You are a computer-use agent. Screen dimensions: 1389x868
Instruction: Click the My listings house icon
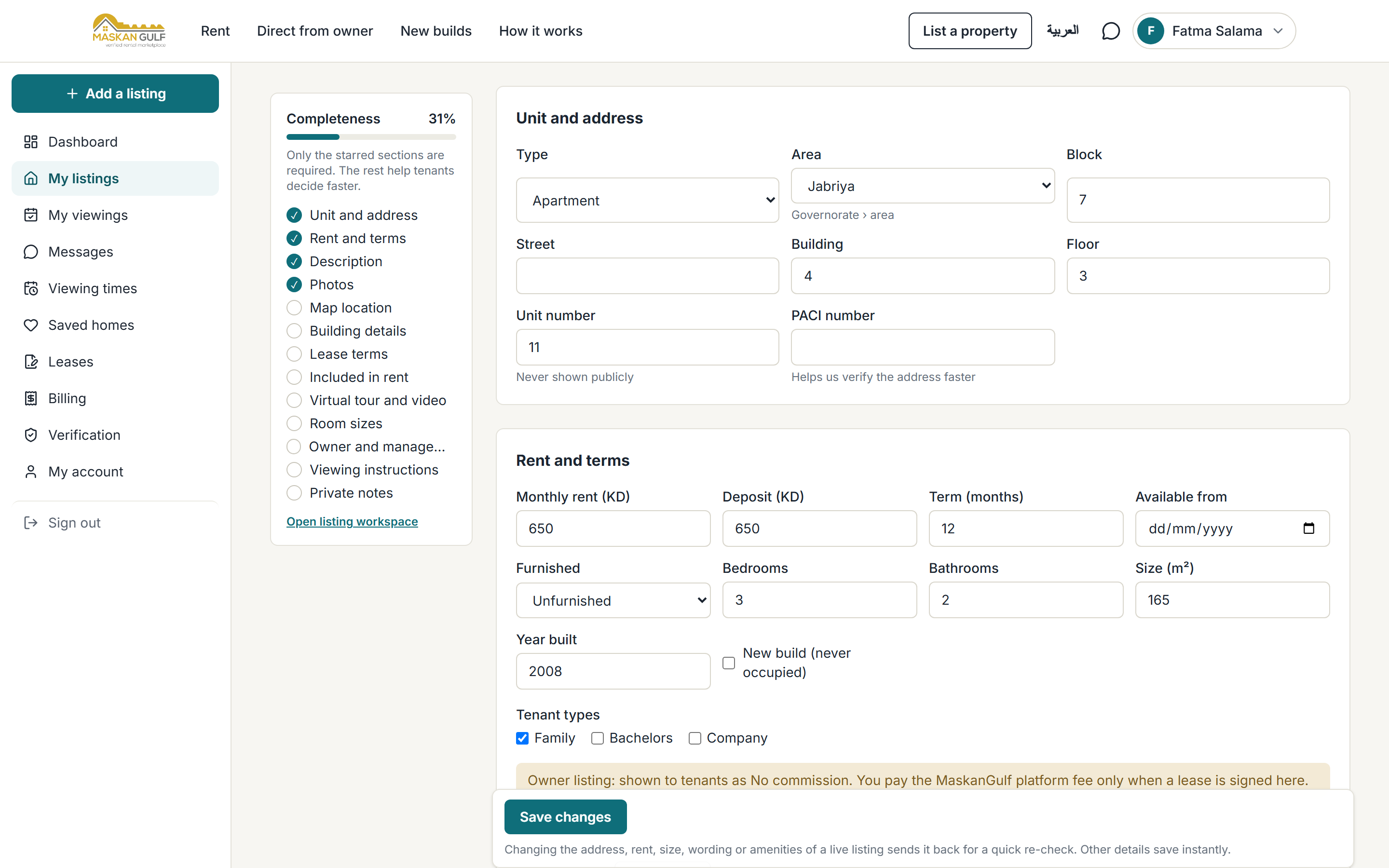coord(31,178)
